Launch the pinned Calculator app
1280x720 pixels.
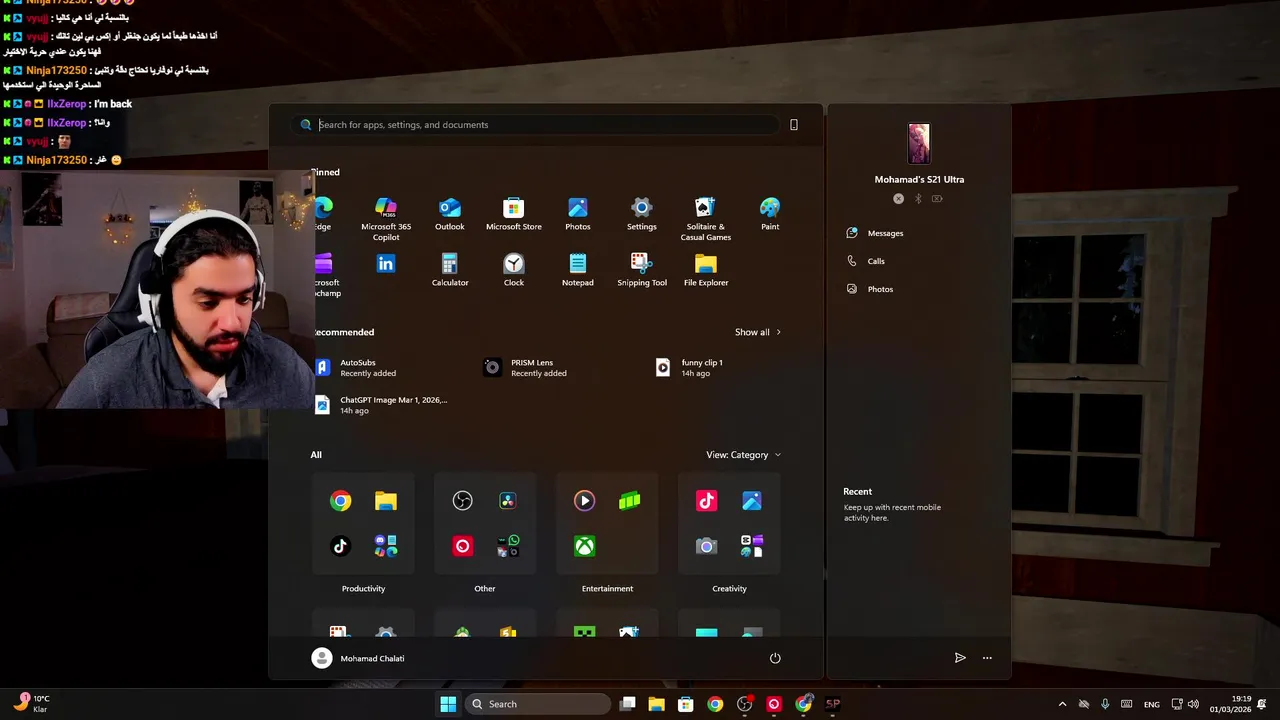pyautogui.click(x=450, y=270)
